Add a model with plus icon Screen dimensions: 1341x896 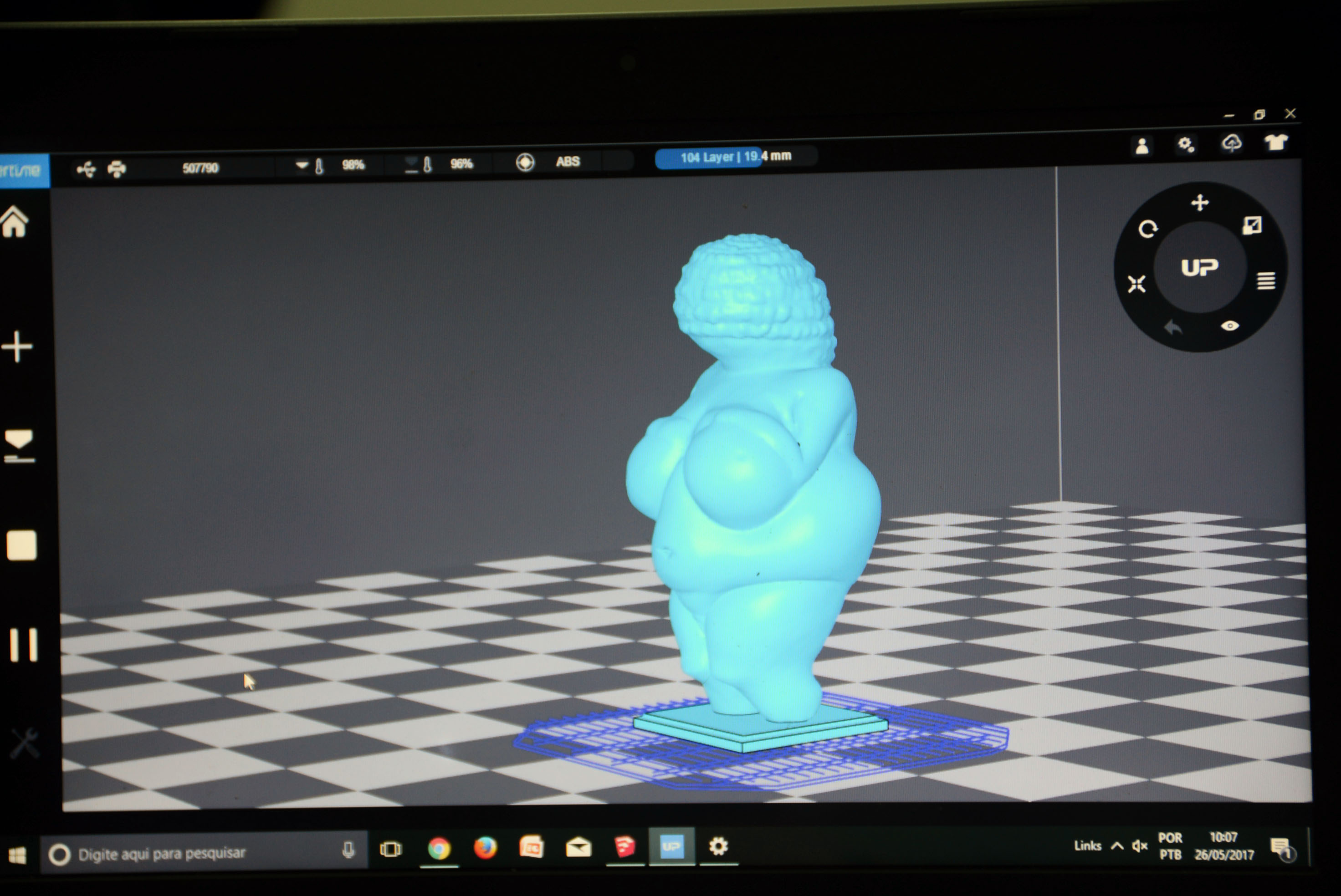[x=17, y=346]
